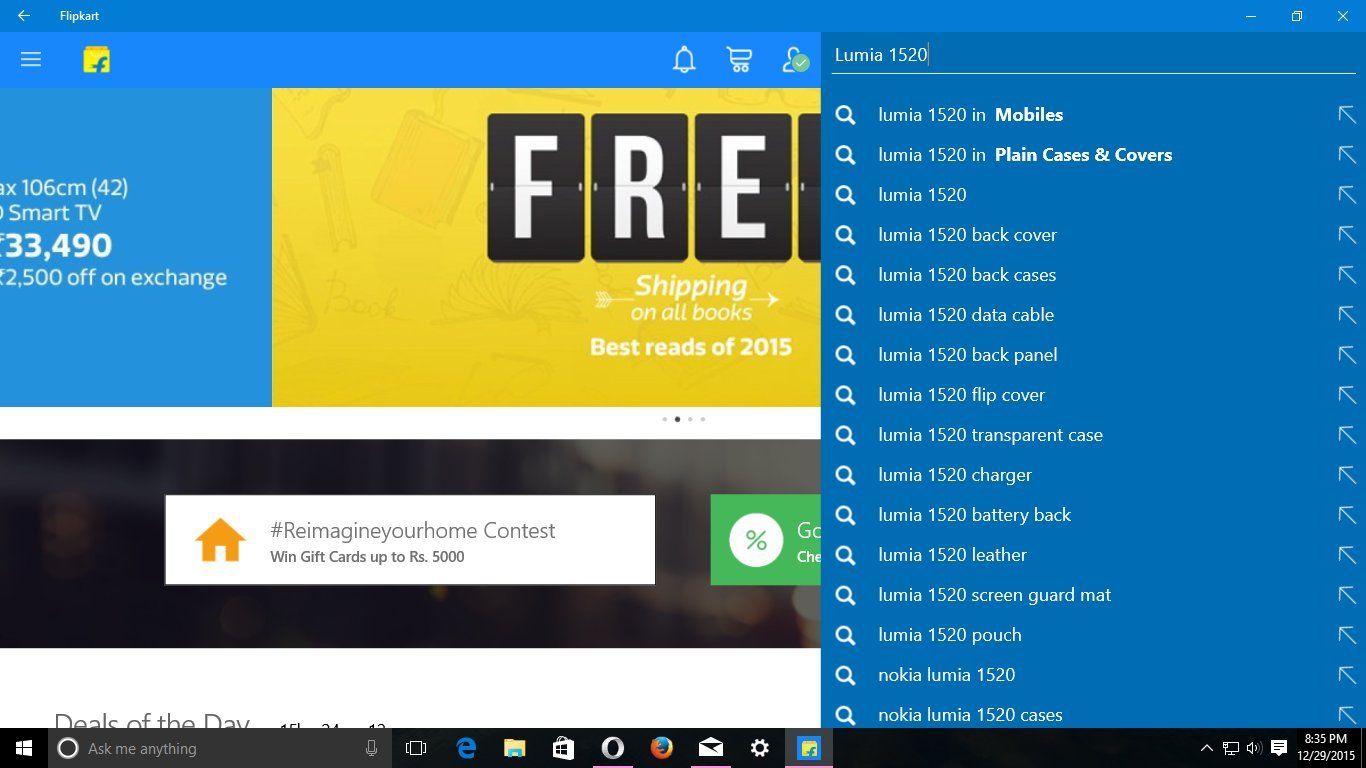
Task: Pick the 'lumia 1520 battery back' suggestion
Action: pos(1093,515)
